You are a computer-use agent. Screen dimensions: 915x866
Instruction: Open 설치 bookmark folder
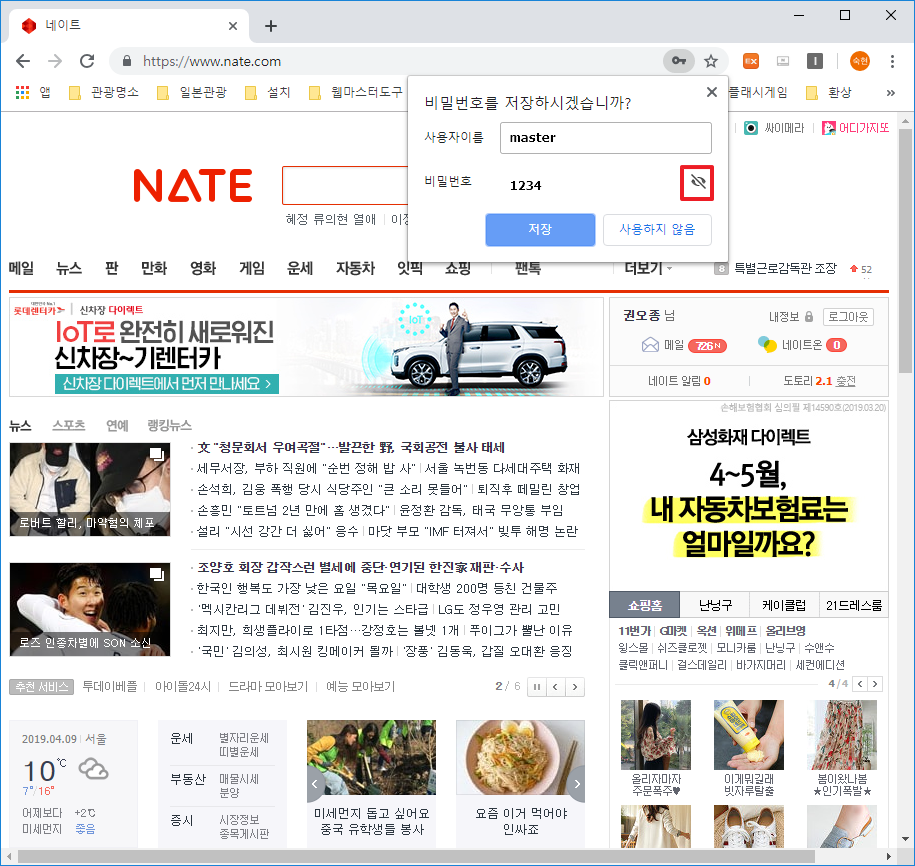pyautogui.click(x=268, y=92)
